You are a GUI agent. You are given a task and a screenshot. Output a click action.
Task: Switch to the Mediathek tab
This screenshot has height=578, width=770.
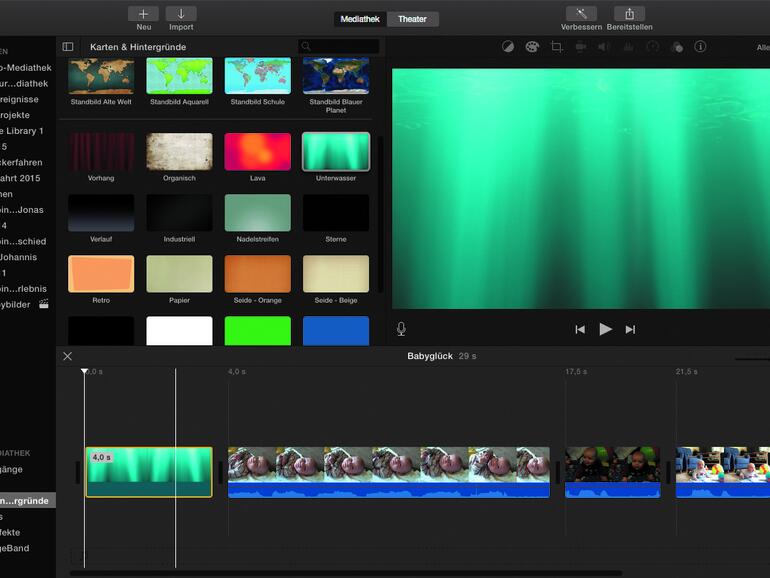click(360, 19)
